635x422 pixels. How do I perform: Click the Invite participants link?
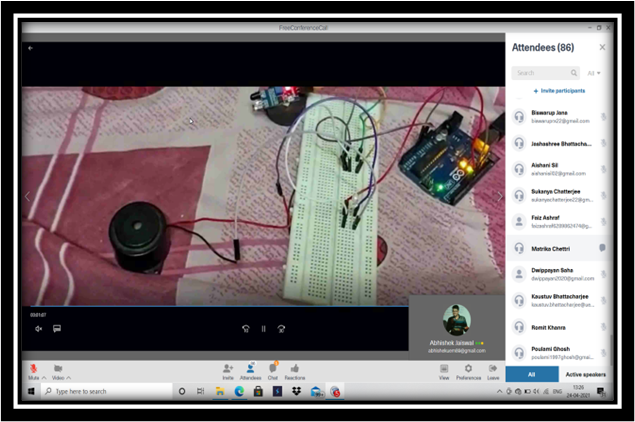[x=559, y=91]
